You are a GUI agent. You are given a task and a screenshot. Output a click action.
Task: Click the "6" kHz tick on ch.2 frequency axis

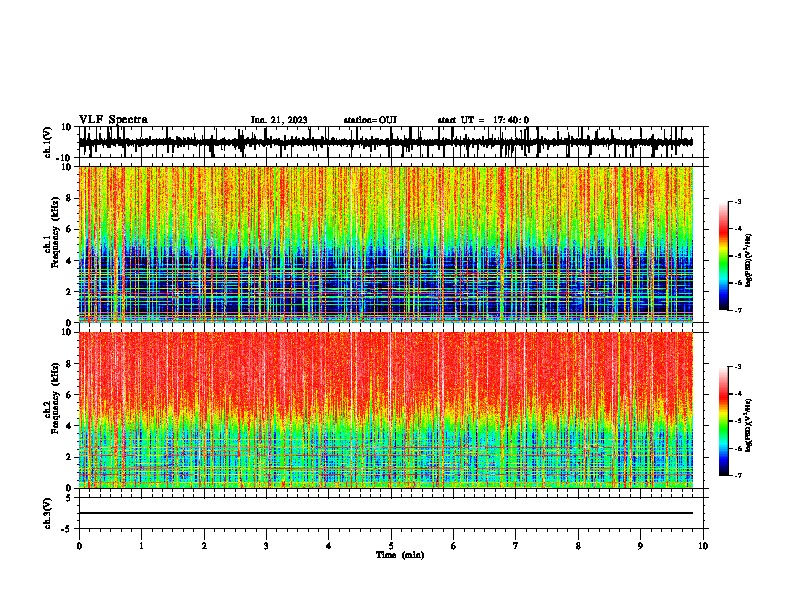pyautogui.click(x=70, y=395)
